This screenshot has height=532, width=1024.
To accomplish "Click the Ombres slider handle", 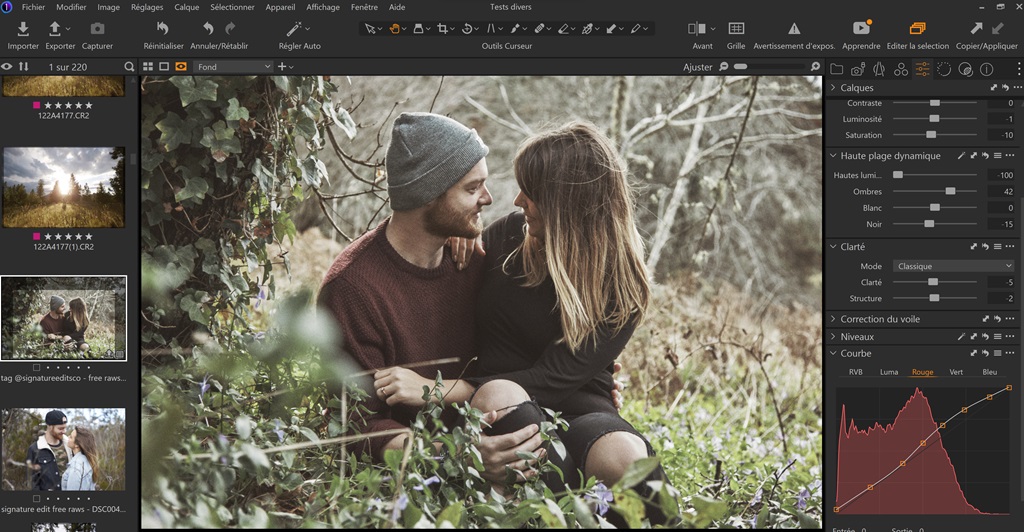I will click(x=950, y=191).
